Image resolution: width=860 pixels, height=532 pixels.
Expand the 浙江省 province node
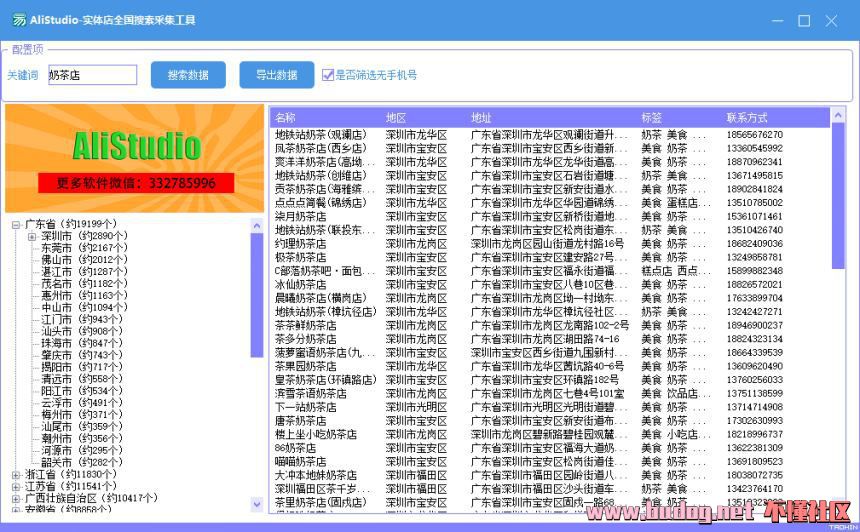click(16, 475)
